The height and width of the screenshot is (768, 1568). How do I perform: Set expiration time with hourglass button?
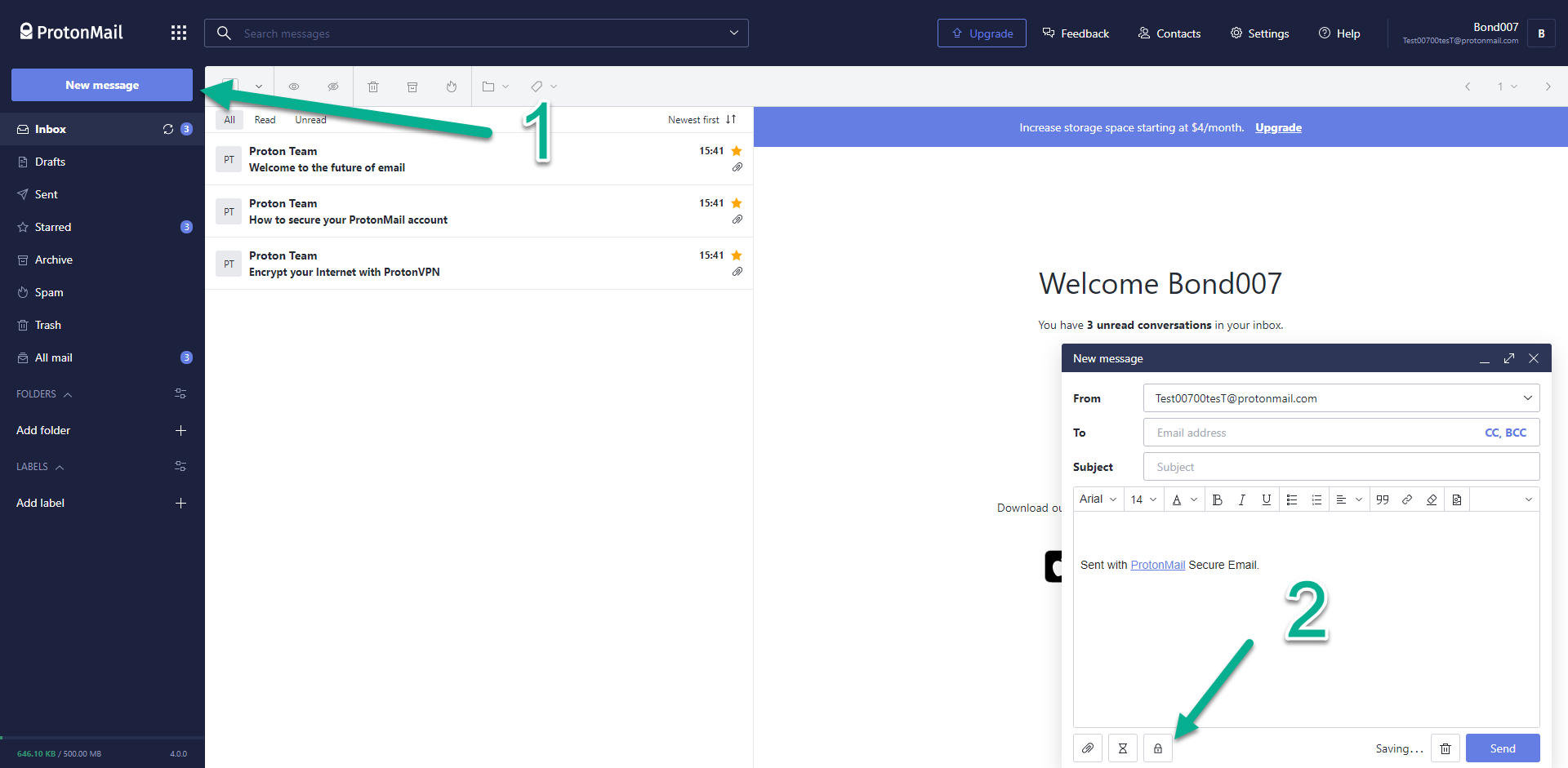pyautogui.click(x=1123, y=748)
